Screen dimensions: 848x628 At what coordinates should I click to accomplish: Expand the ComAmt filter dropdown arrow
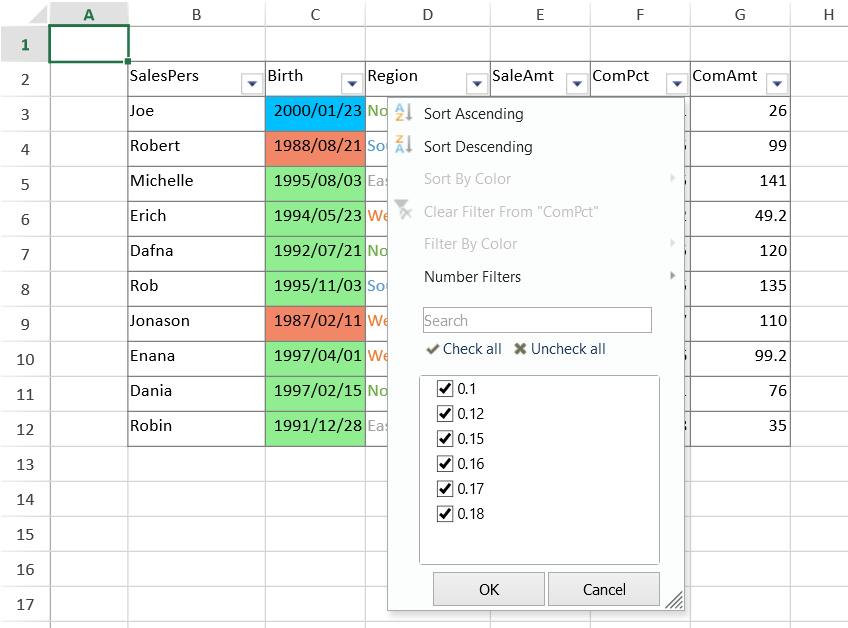point(777,84)
